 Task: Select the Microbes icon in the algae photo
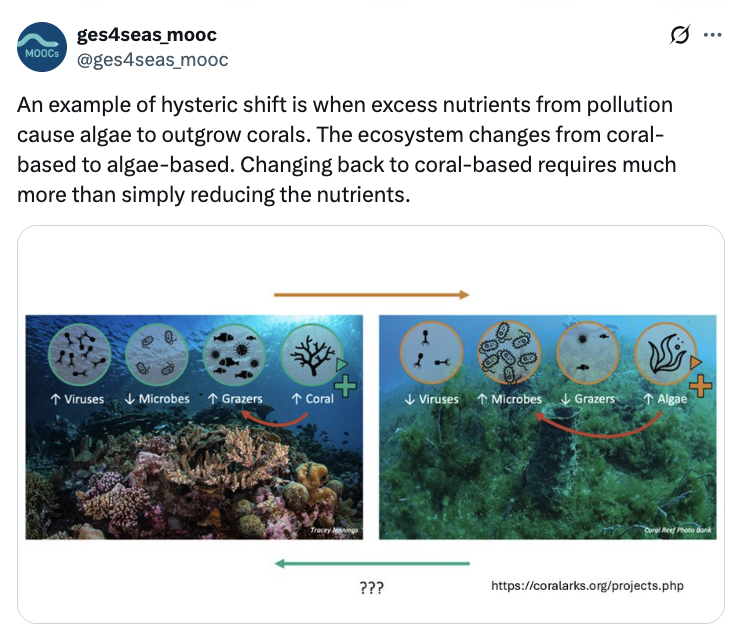(x=509, y=355)
